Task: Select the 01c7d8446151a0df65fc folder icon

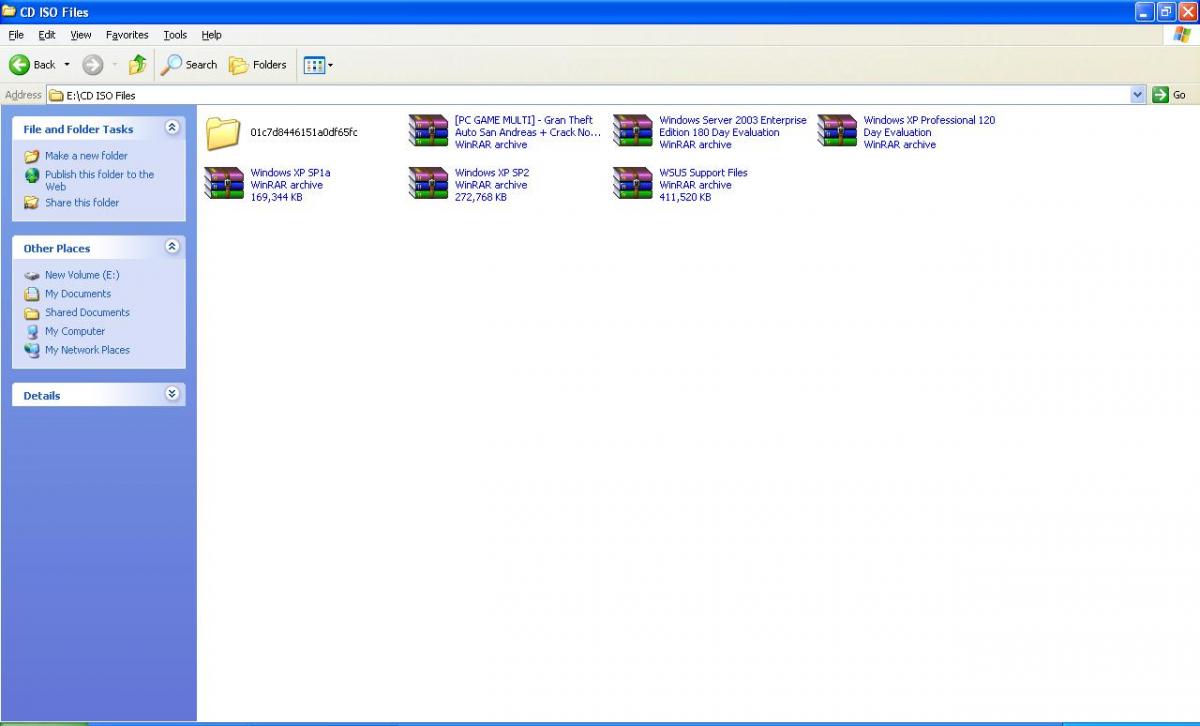Action: tap(223, 133)
